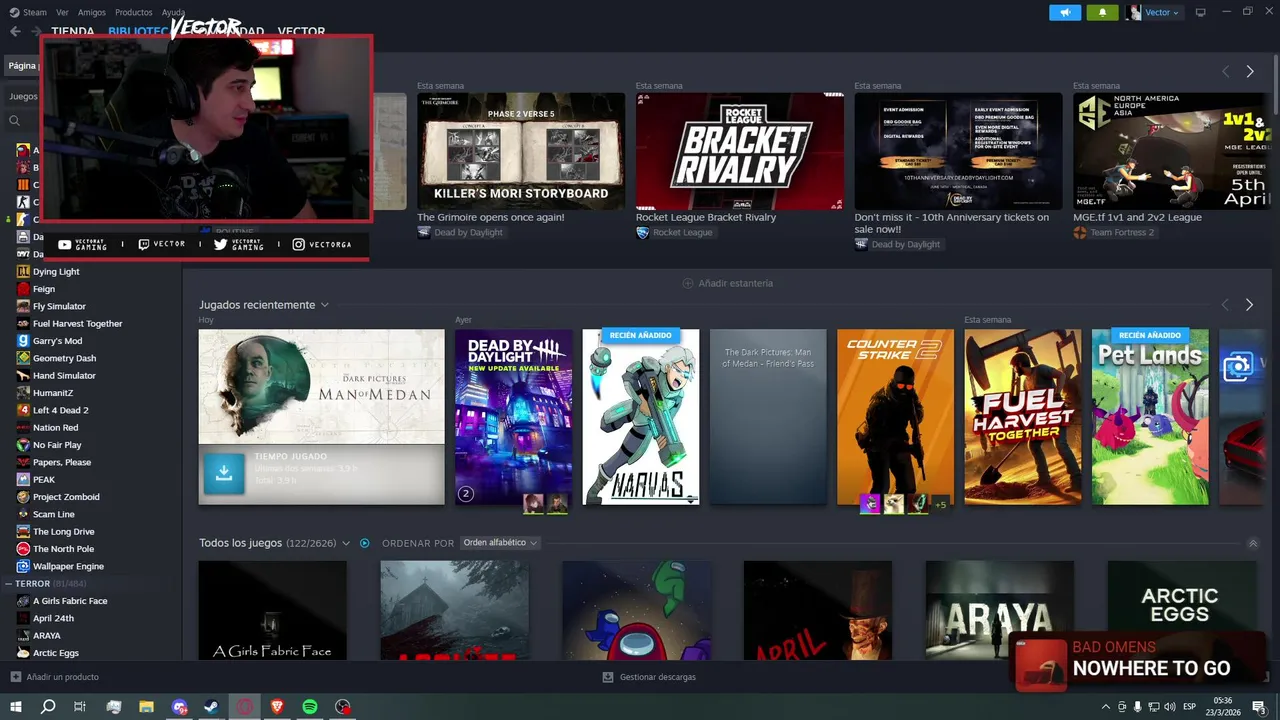Open The Grimoire opens once again news
Viewport: 1280px width, 720px height.
click(x=491, y=217)
